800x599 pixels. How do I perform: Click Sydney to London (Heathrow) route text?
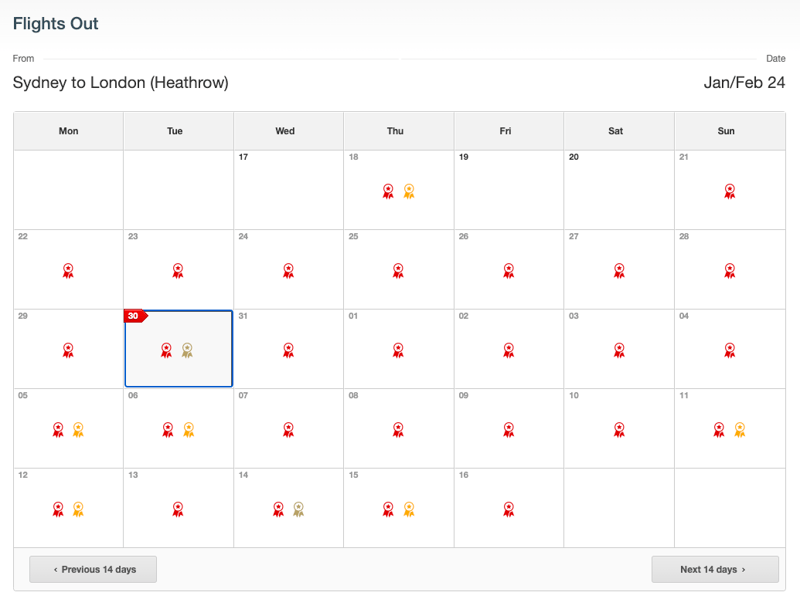[x=120, y=83]
